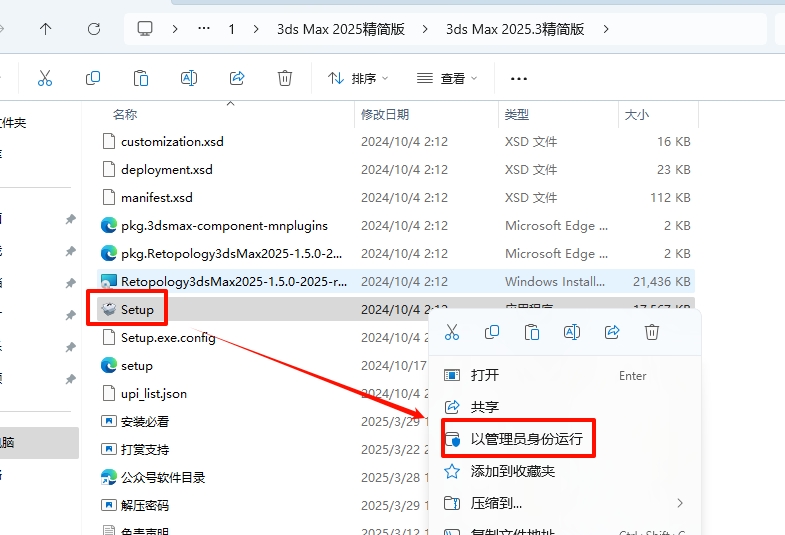
Task: Click the Edge icon beside the lowercase setup file
Action: 109,366
